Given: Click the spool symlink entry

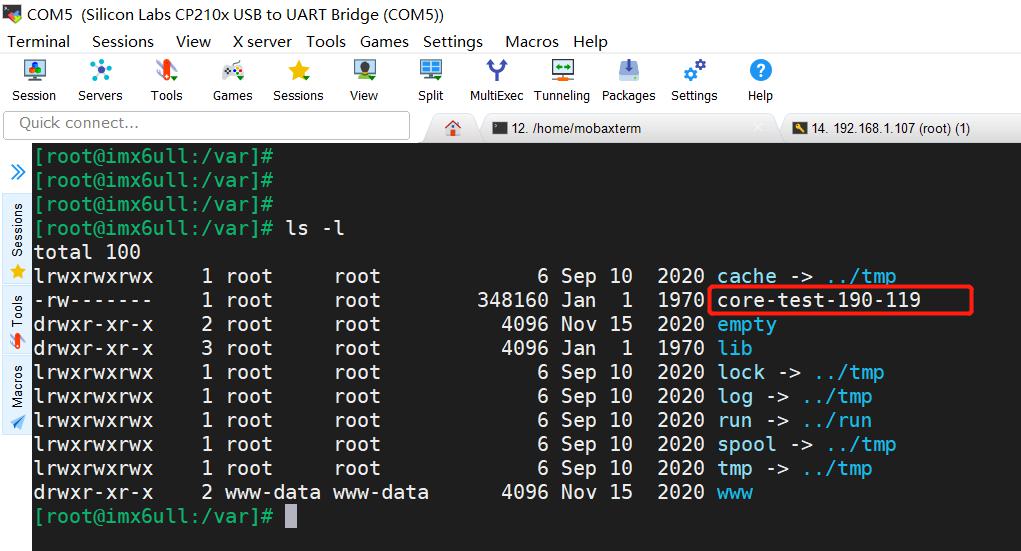Looking at the screenshot, I should 807,444.
